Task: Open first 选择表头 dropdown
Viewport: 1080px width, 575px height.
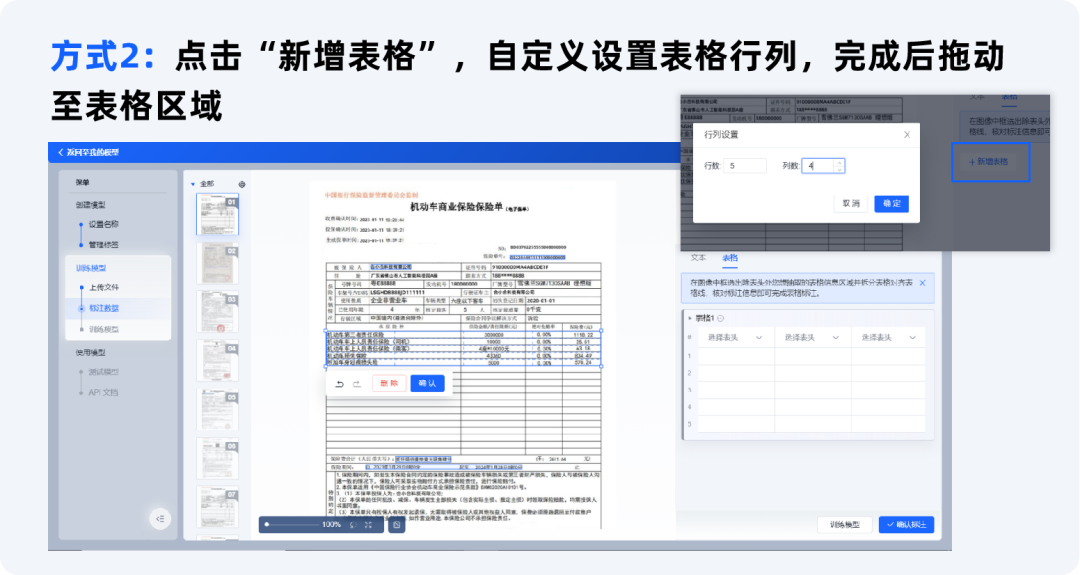Action: coord(736,337)
